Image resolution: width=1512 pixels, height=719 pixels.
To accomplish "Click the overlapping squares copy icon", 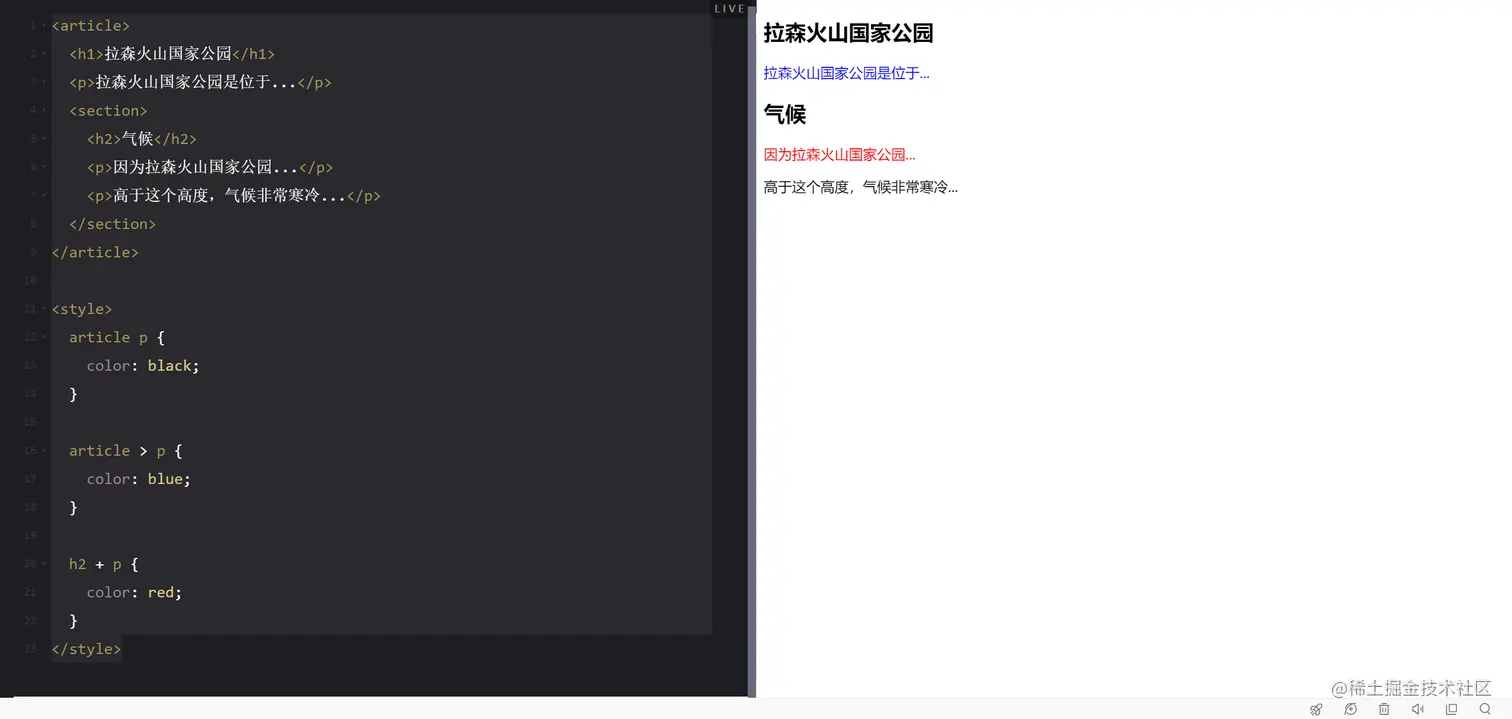I will [x=1452, y=709].
